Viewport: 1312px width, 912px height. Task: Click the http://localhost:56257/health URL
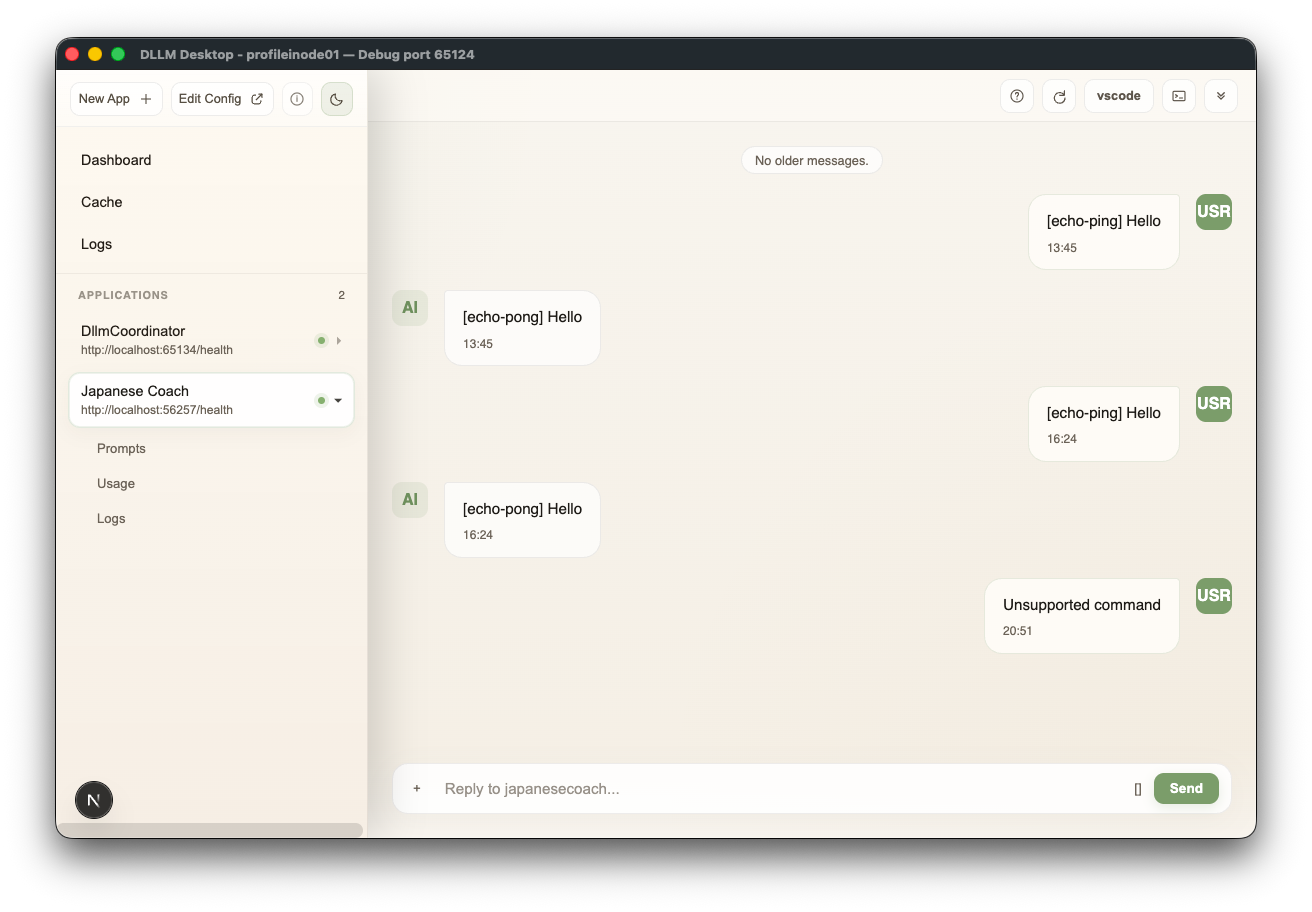[157, 410]
